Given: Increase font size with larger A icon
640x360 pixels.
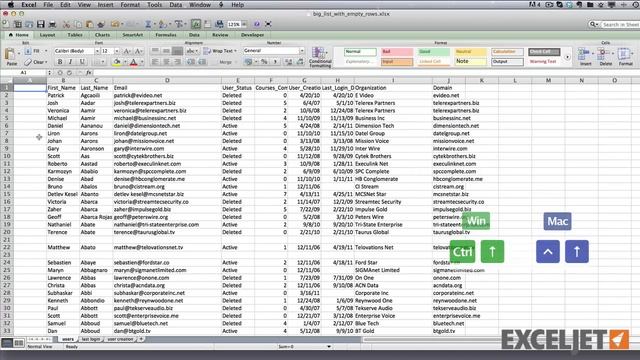Looking at the screenshot, I should 127,51.
